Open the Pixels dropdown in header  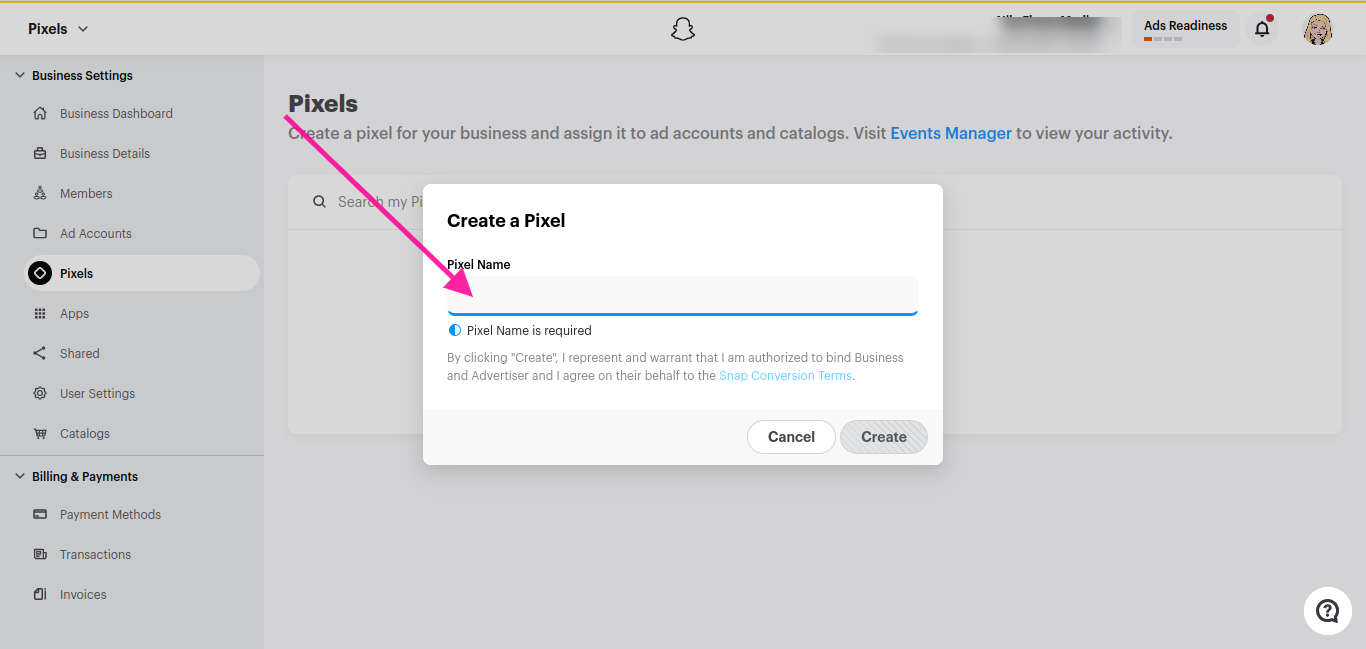pyautogui.click(x=58, y=29)
